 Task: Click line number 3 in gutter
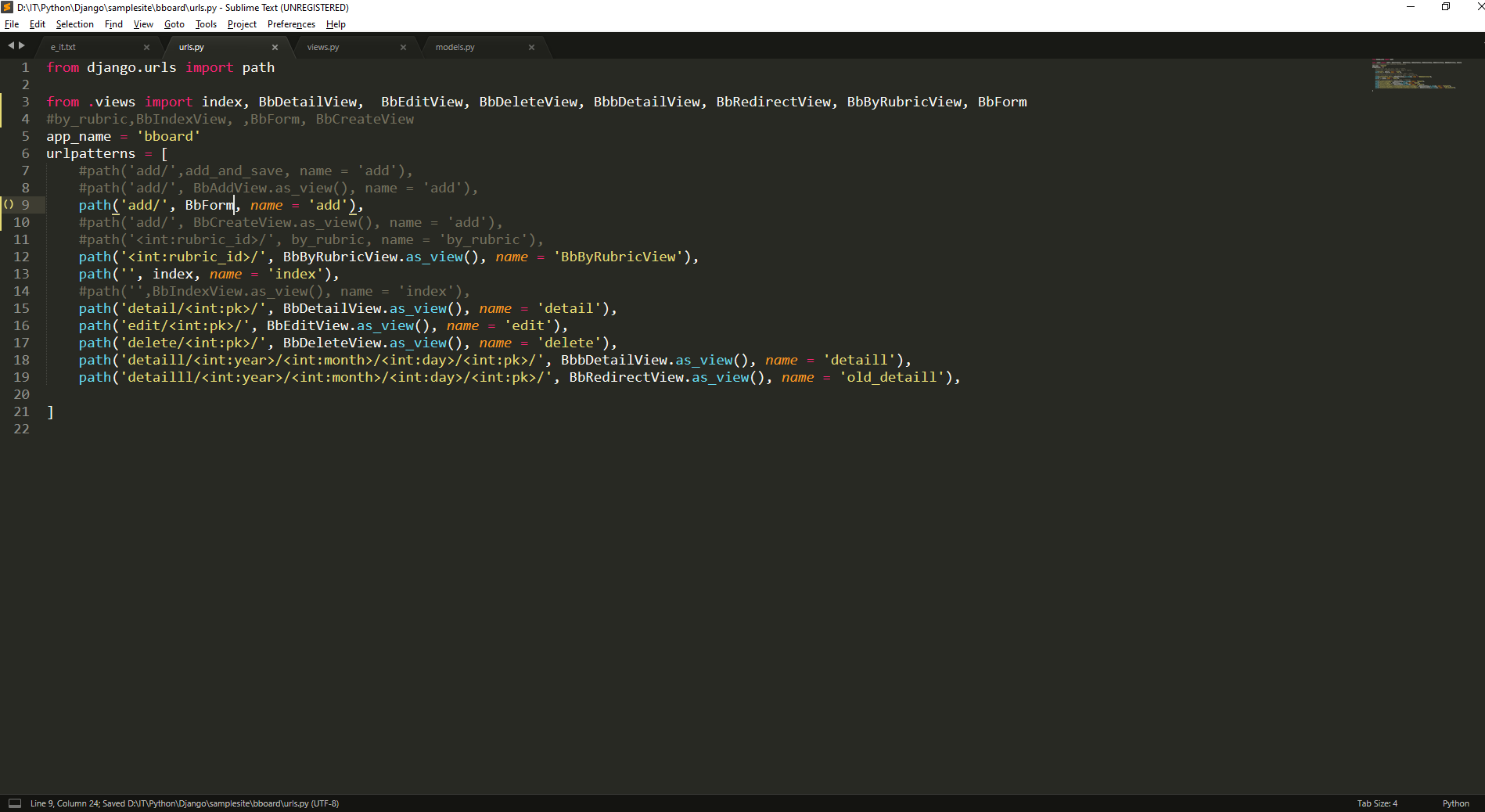click(25, 102)
